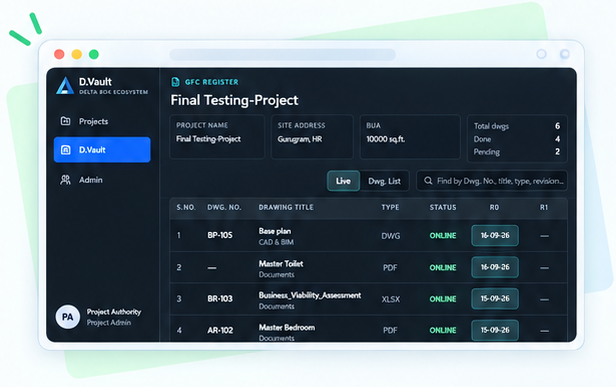Open R0 revision 15-09-26 for Master Bedroom
This screenshot has width=616, height=387.
tap(495, 330)
